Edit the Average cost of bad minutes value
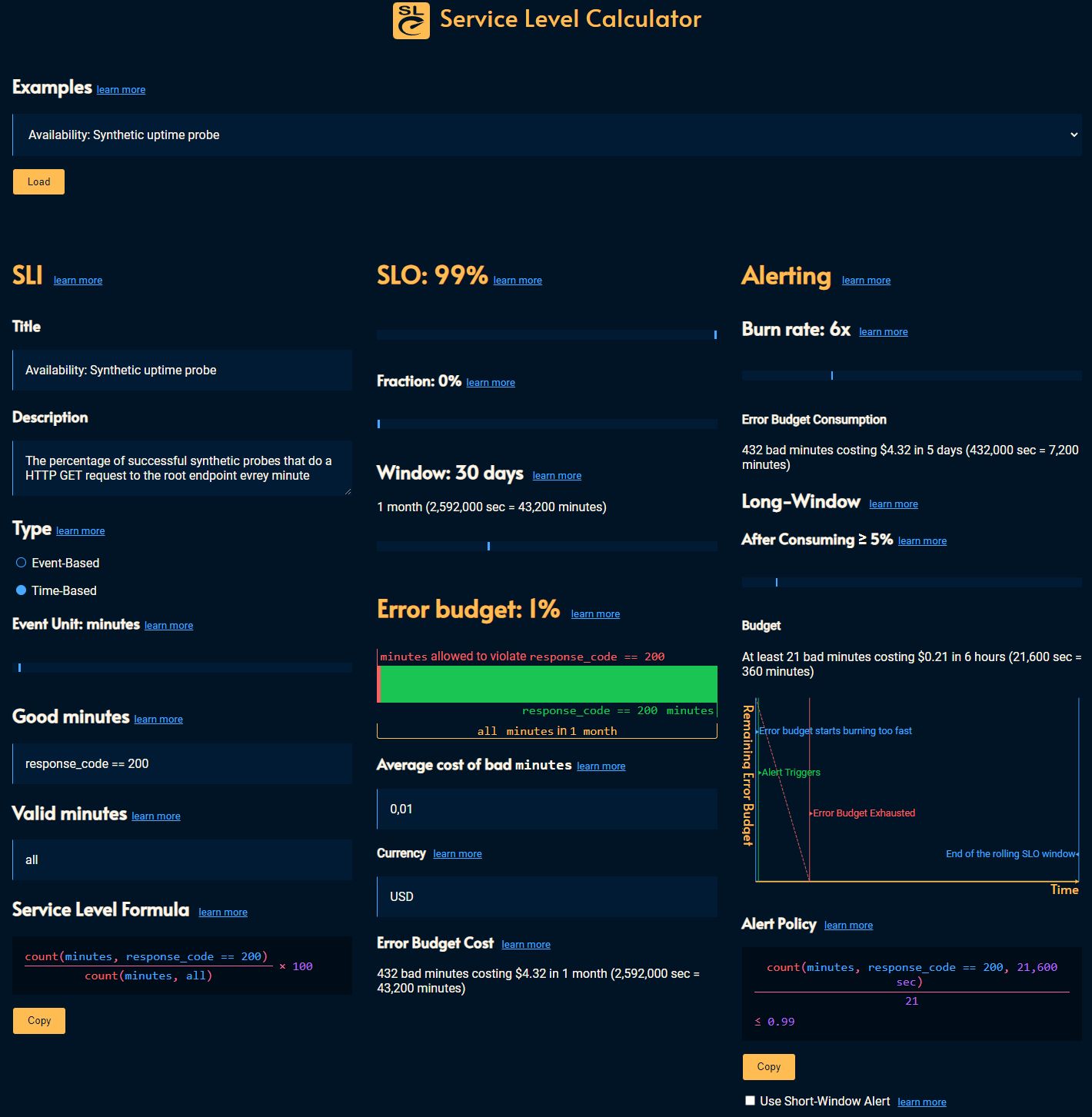The height and width of the screenshot is (1117, 1092). click(x=546, y=809)
